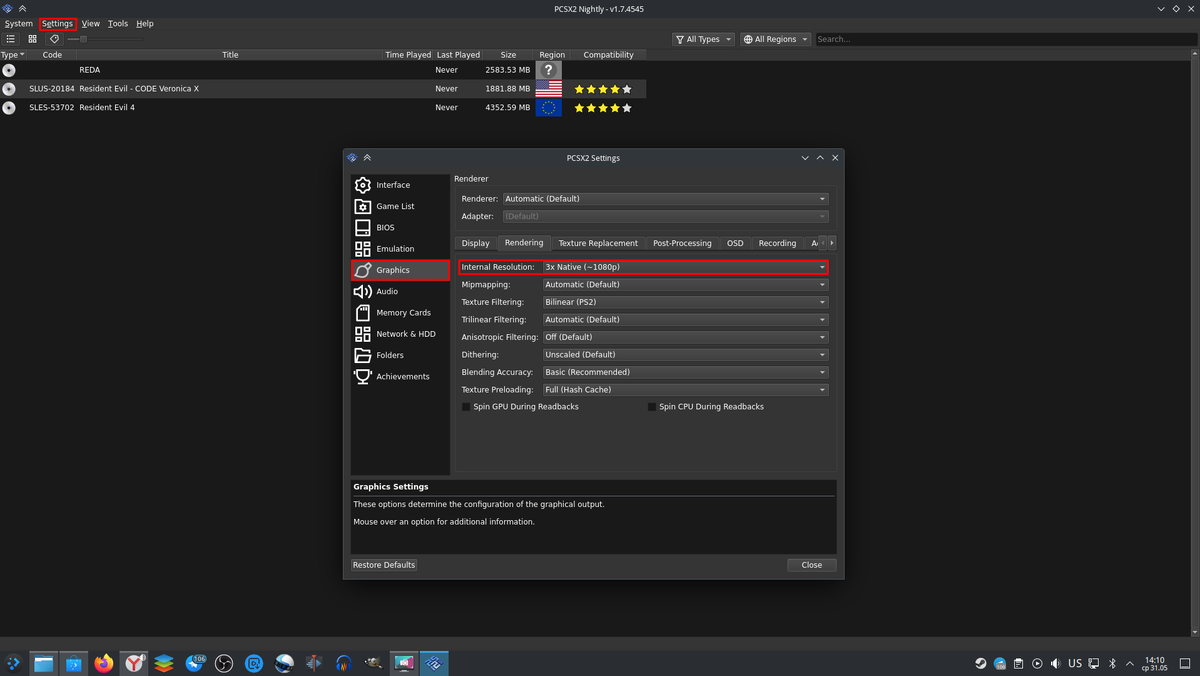Open Firefox from the taskbar
1200x676 pixels.
pyautogui.click(x=104, y=663)
